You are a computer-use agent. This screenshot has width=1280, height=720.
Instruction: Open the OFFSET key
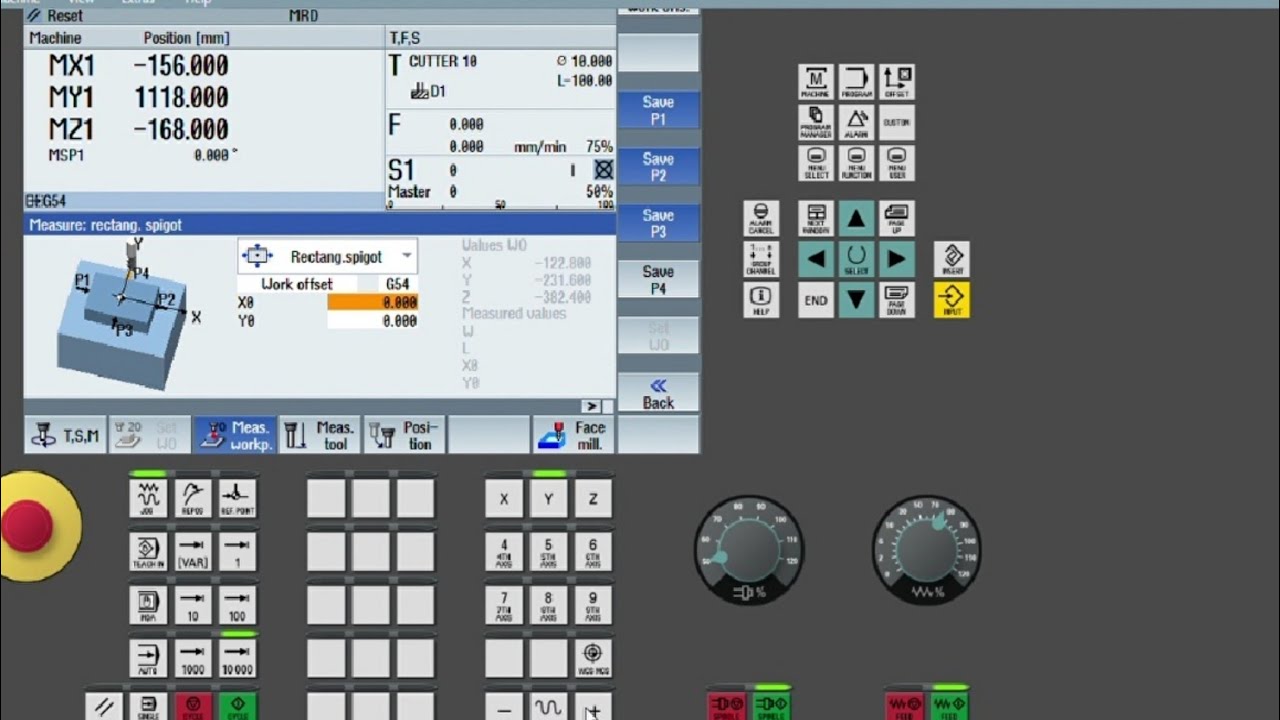(897, 82)
